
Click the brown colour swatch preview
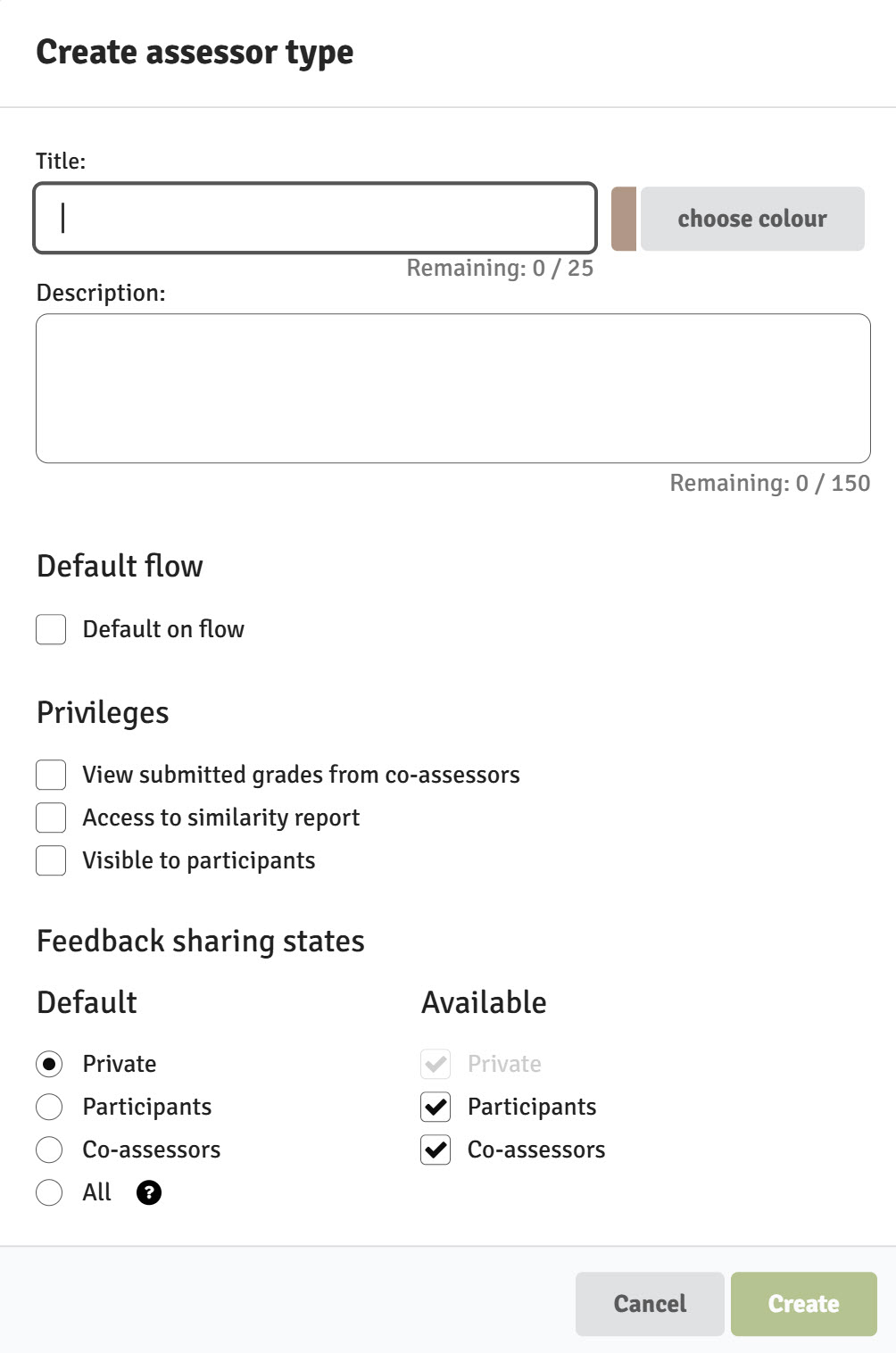point(624,219)
